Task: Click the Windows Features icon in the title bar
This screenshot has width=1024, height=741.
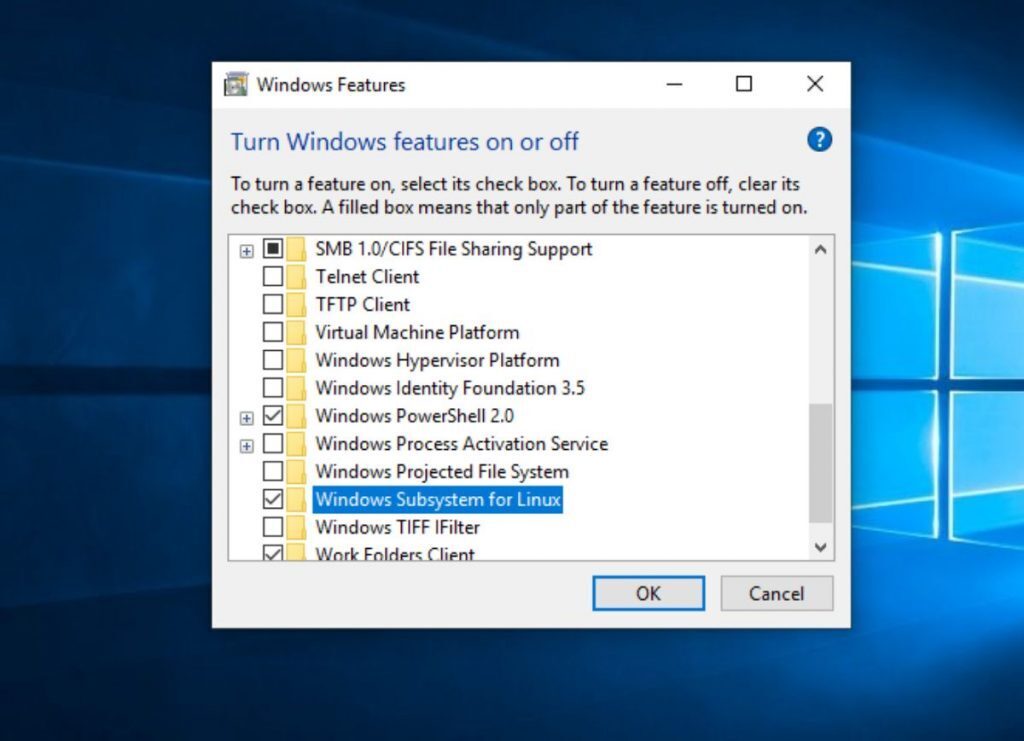Action: [235, 84]
